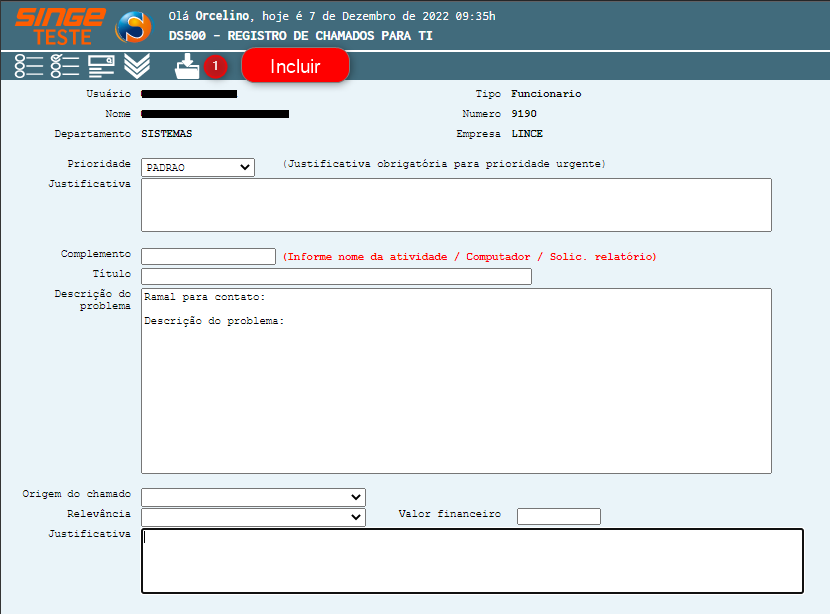Image resolution: width=830 pixels, height=614 pixels.
Task: Click the DS500 Registro de Chamados title
Action: pos(301,35)
